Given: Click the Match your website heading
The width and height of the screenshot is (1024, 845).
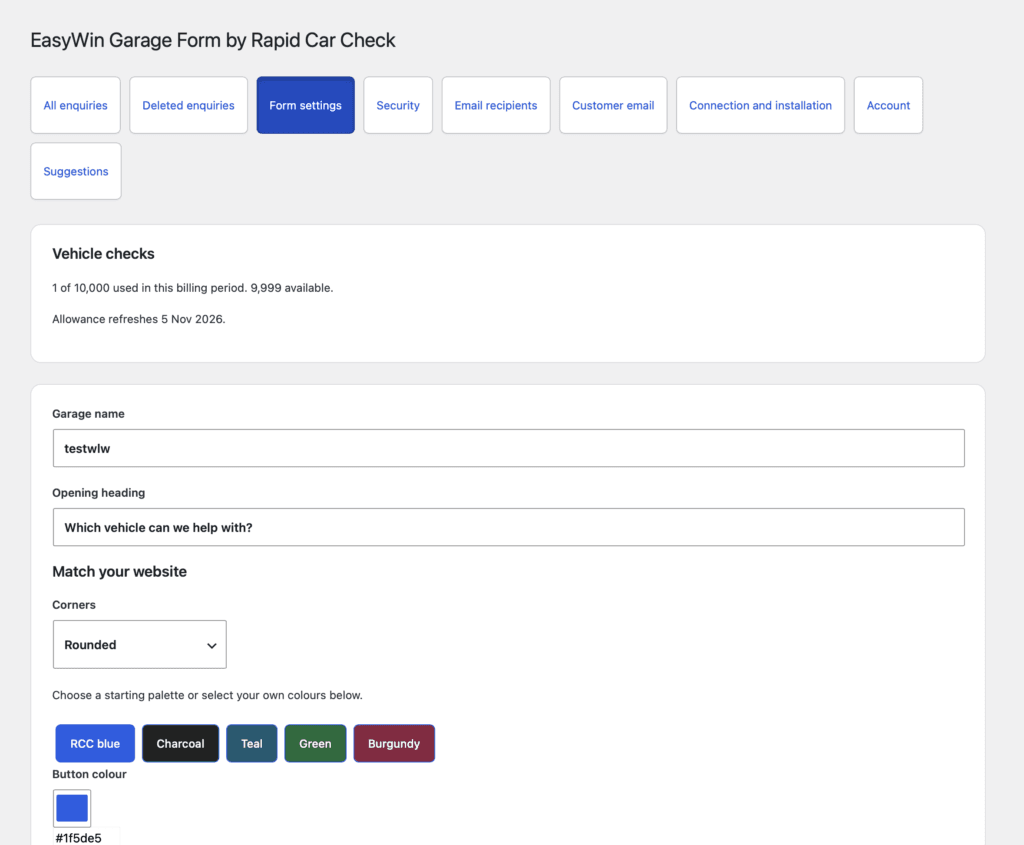Looking at the screenshot, I should click(x=120, y=571).
